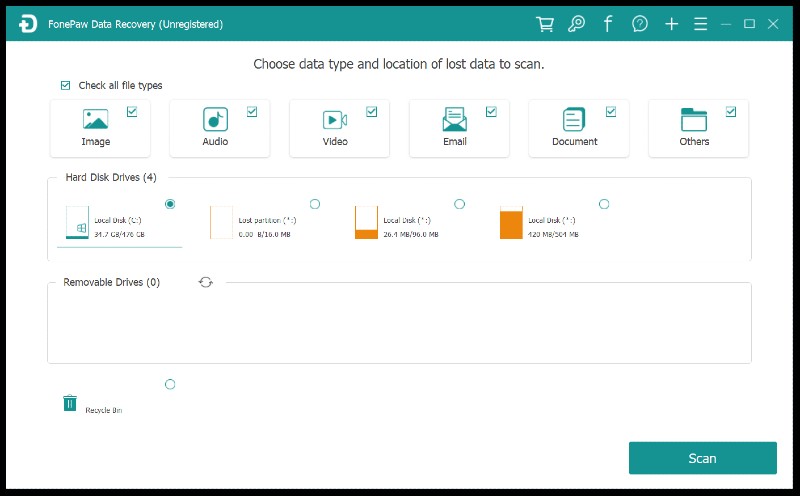Select the Video file type icon
This screenshot has width=800, height=496.
tap(335, 120)
